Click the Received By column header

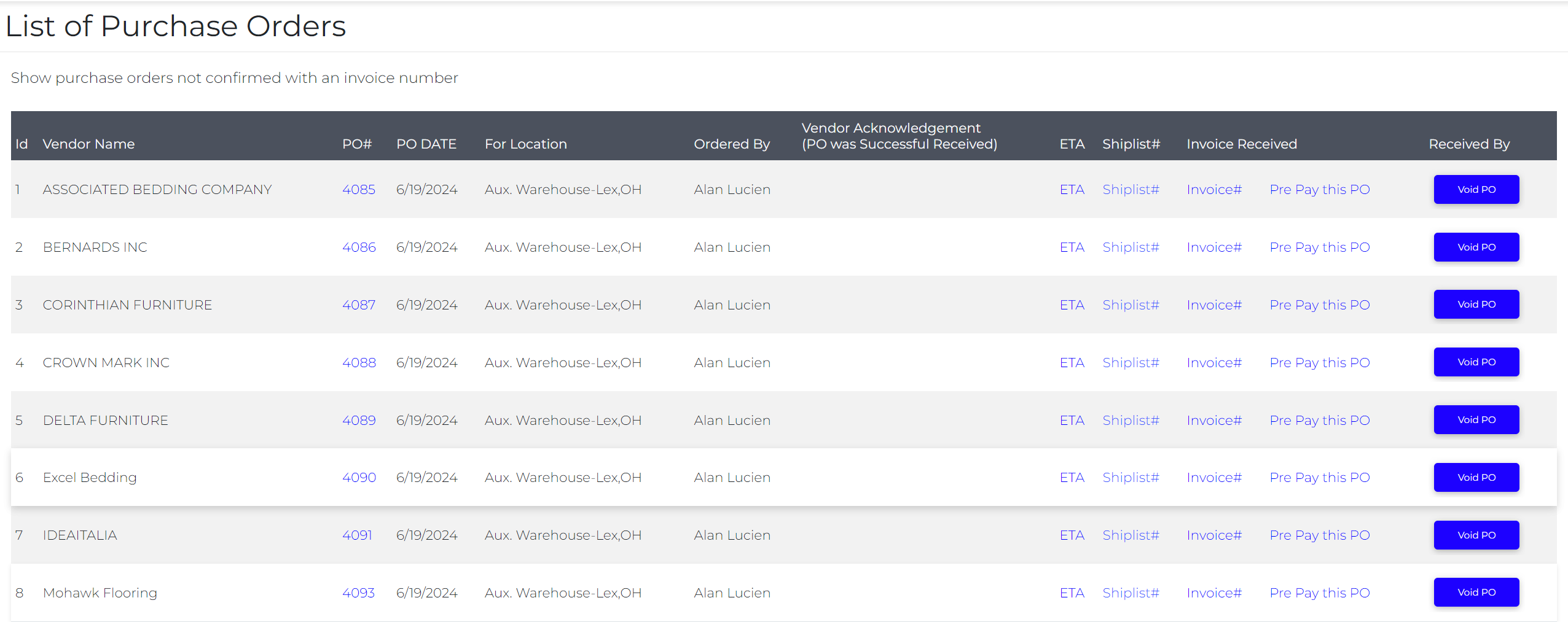coord(1469,144)
